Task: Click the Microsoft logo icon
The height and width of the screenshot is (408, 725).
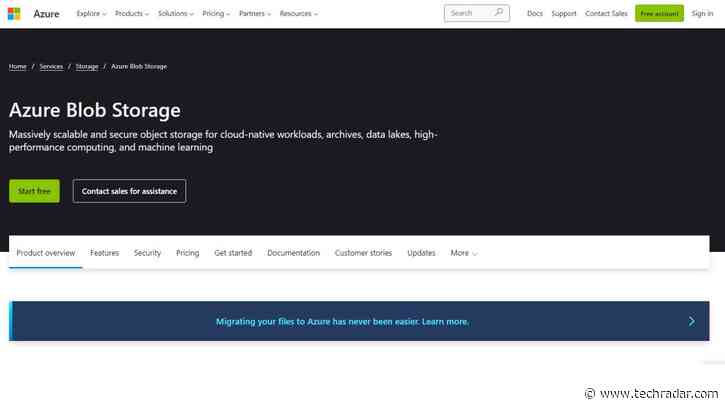Action: tap(14, 14)
